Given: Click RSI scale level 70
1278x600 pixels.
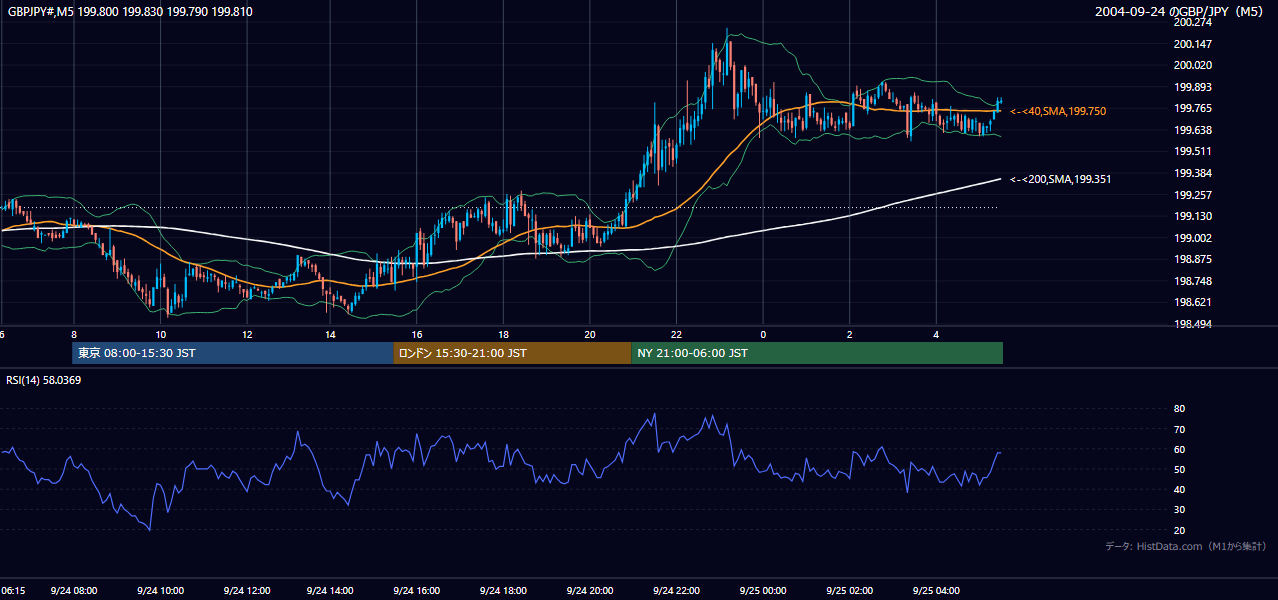Looking at the screenshot, I should point(1179,429).
